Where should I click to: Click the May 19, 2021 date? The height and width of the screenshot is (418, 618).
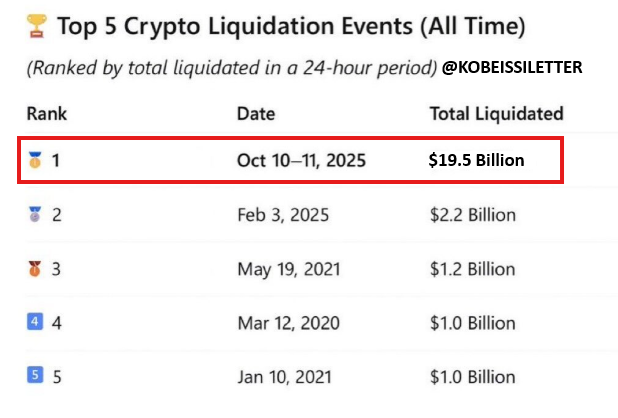pyautogui.click(x=288, y=269)
